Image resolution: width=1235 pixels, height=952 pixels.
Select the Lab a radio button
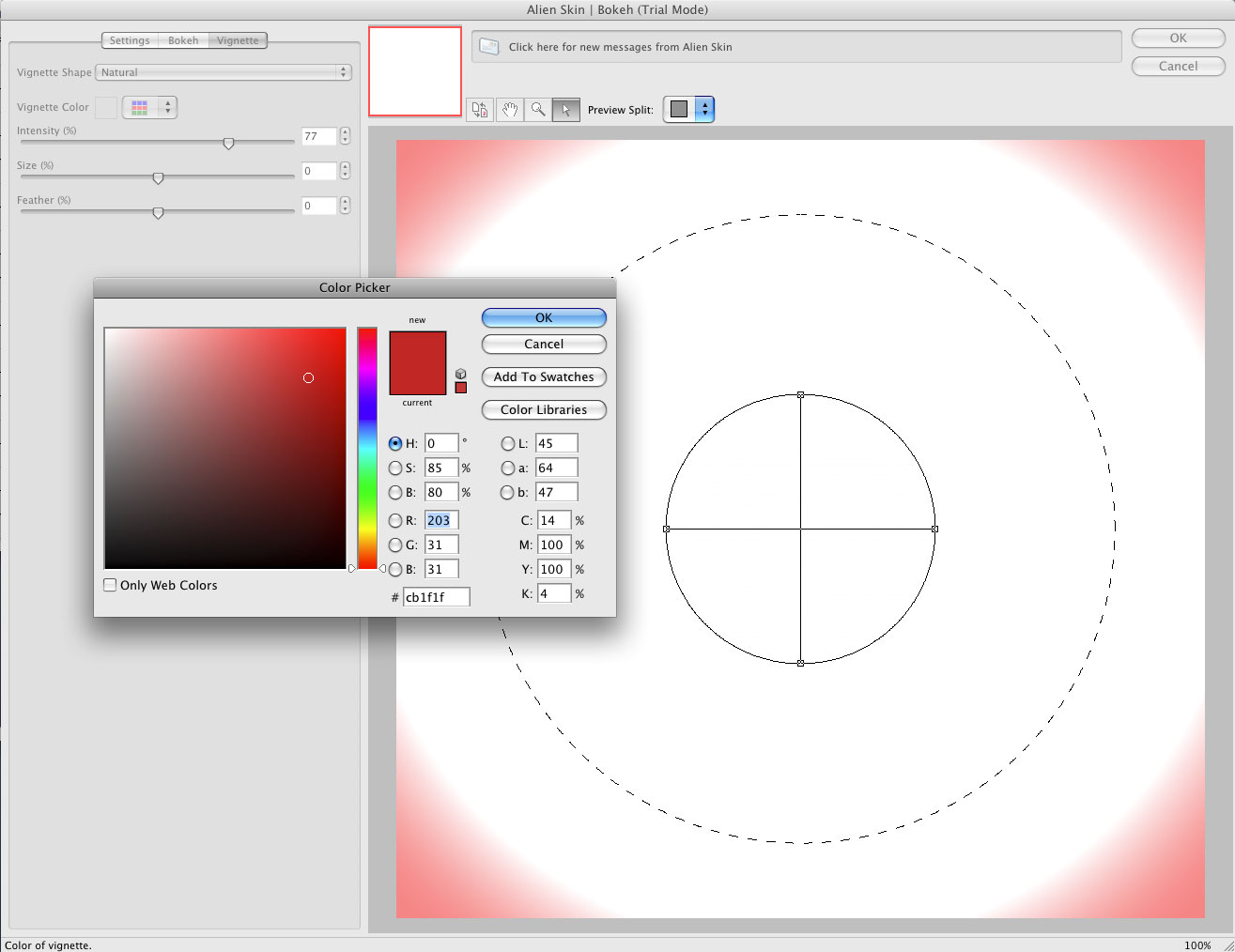(x=508, y=468)
